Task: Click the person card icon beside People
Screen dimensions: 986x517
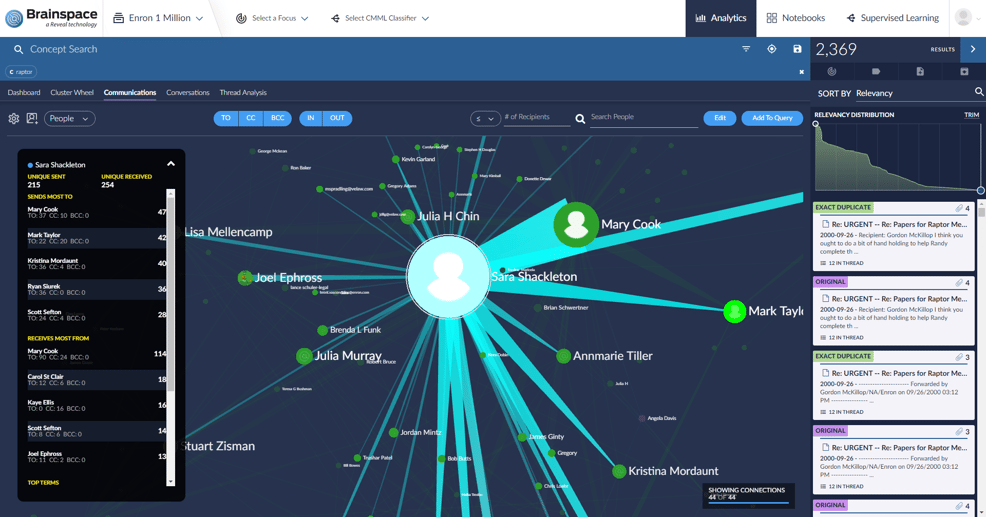Action: point(32,118)
